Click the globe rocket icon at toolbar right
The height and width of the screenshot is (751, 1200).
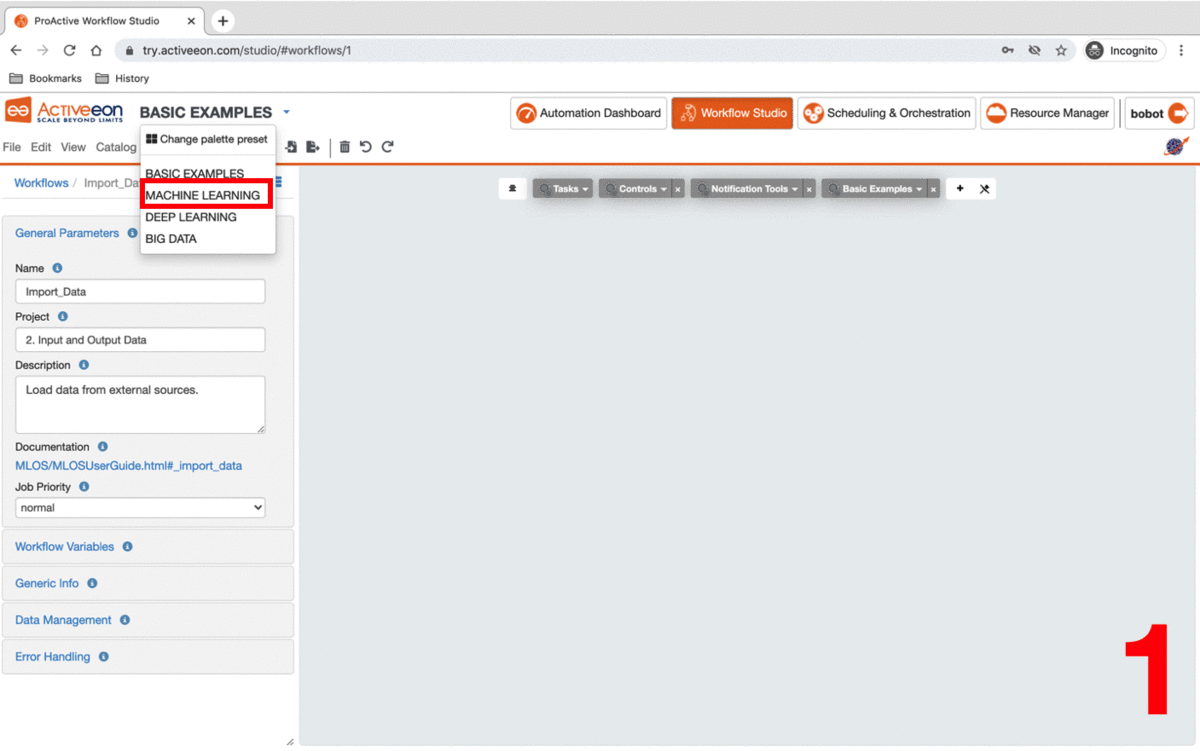[x=1177, y=147]
